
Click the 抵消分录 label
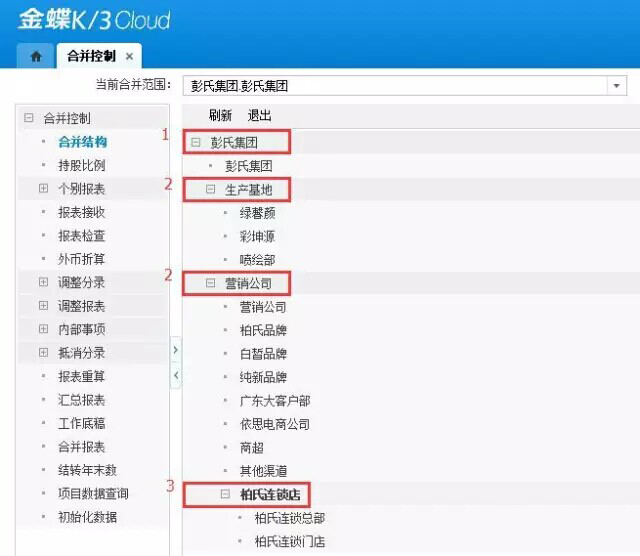(82, 353)
